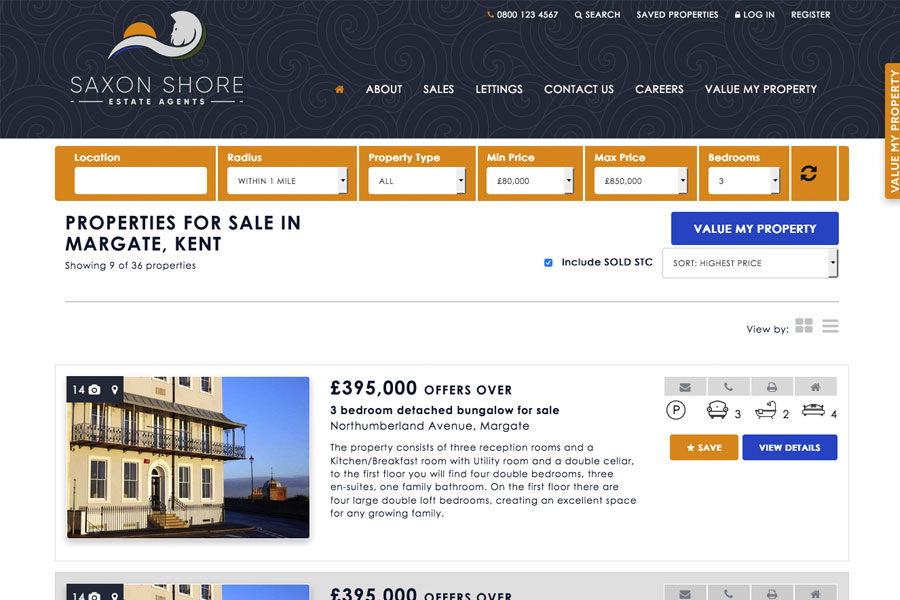
Task: Click the blue Value My Property button
Action: pos(755,229)
